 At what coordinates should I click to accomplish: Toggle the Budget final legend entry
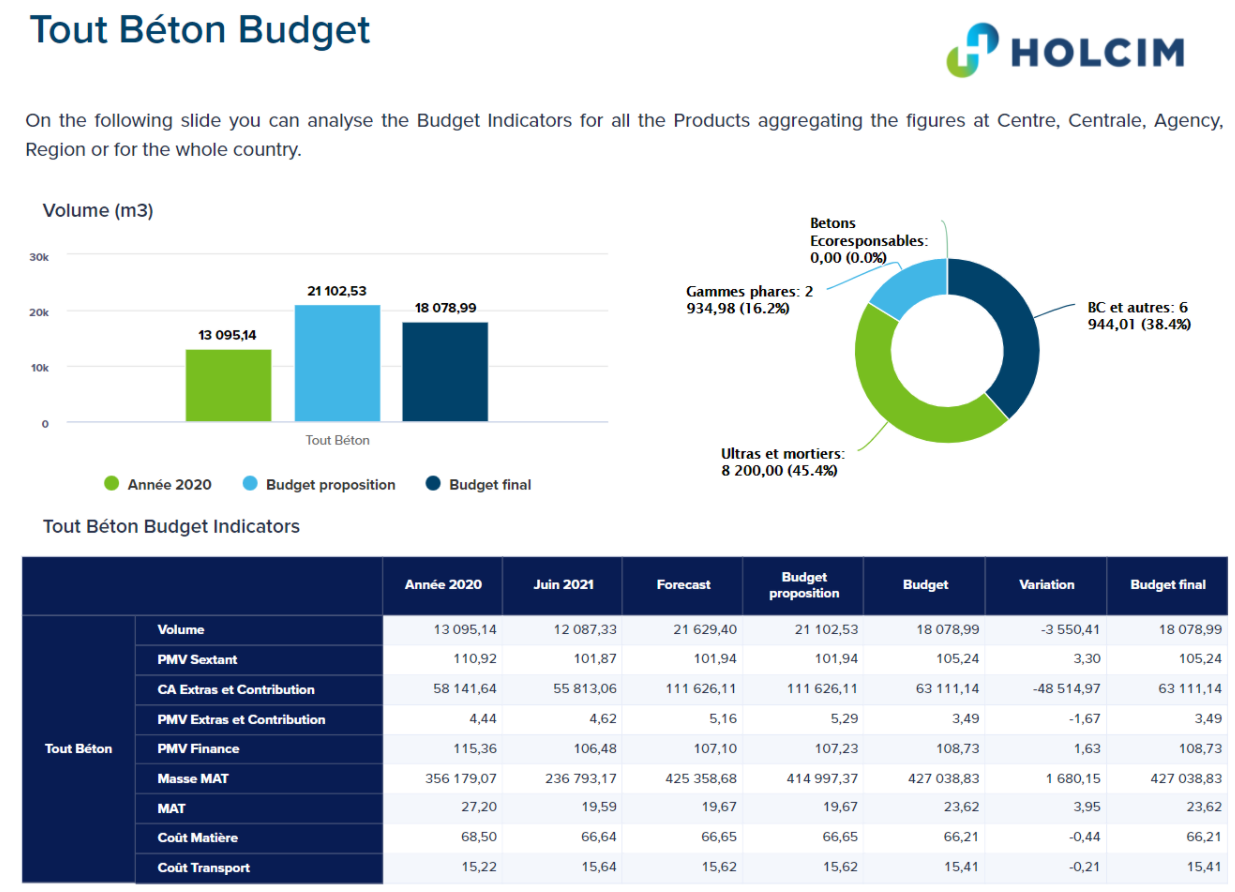click(478, 484)
